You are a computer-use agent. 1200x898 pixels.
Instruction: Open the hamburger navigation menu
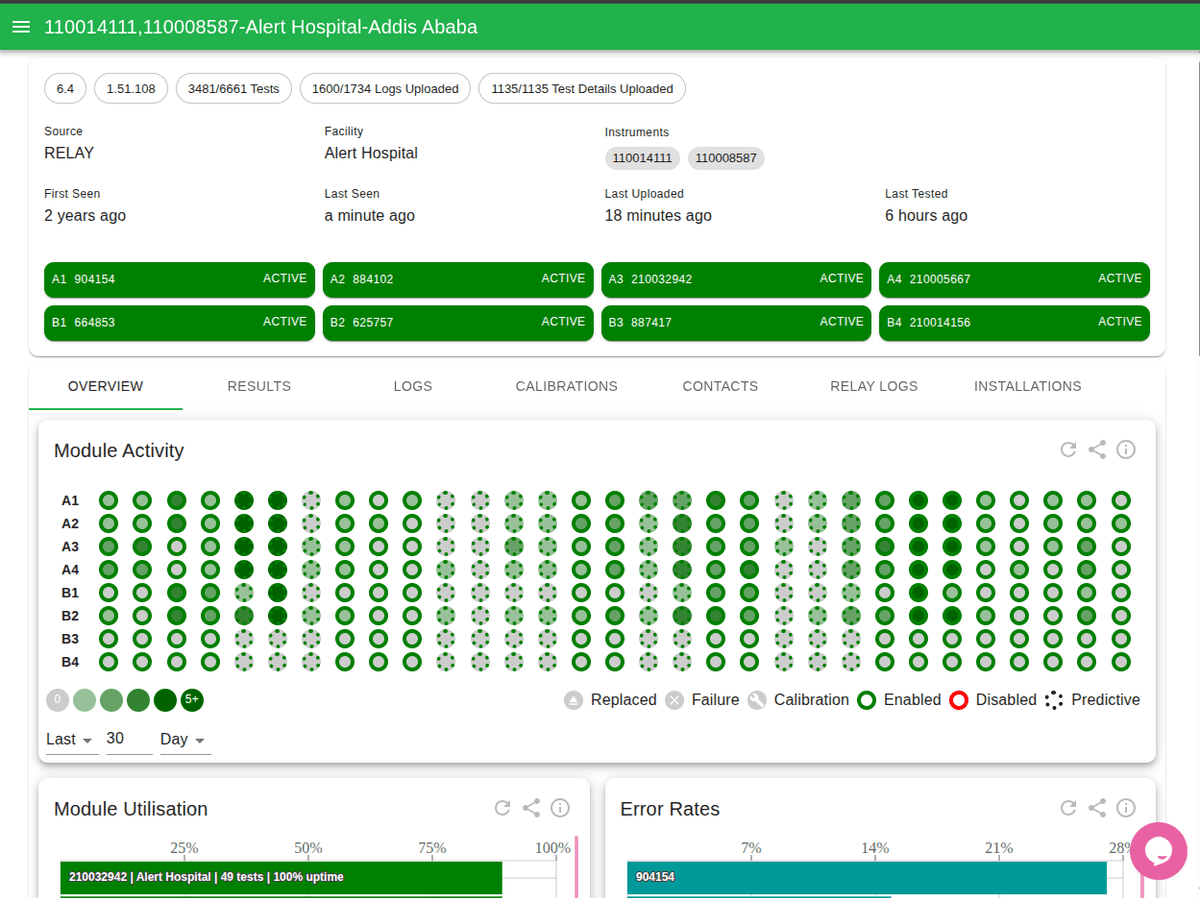point(21,27)
